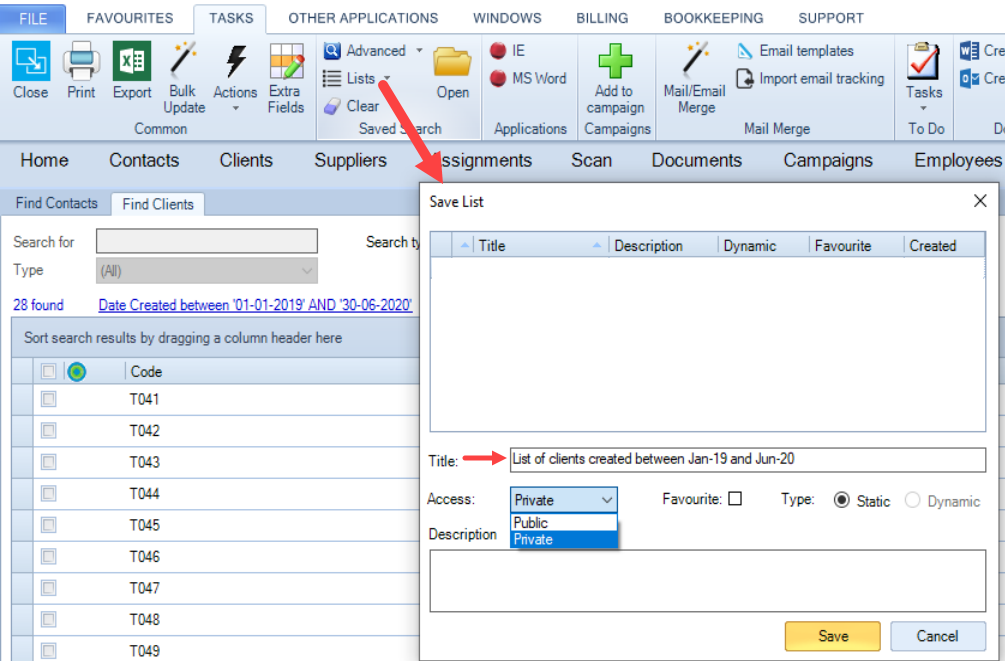1005x661 pixels.
Task: Open the Actions lightning menu
Action: pyautogui.click(x=235, y=63)
